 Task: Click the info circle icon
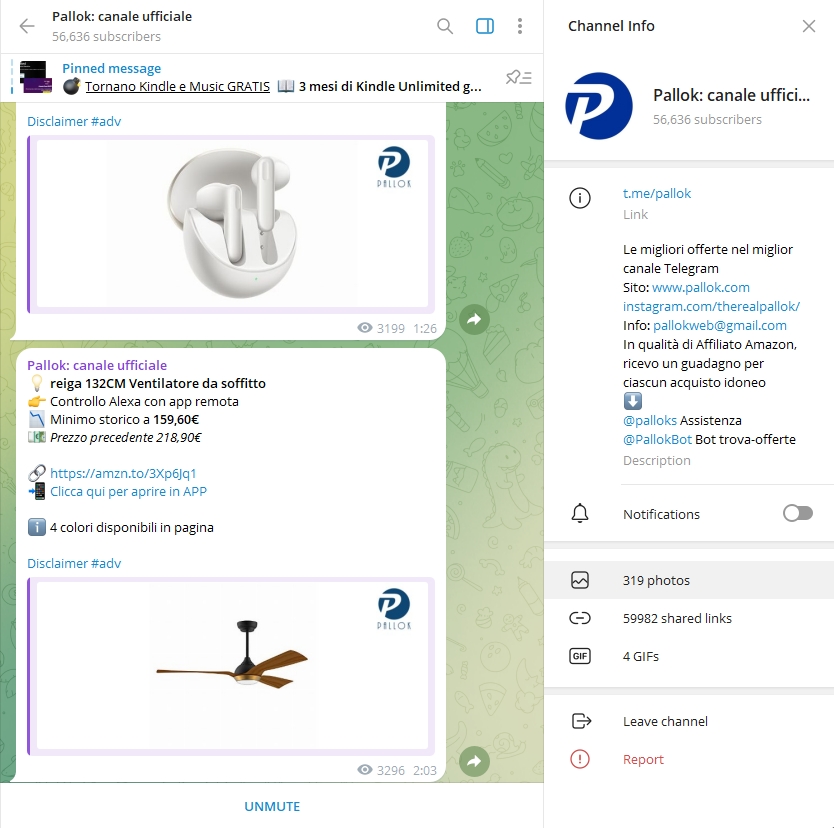point(579,198)
